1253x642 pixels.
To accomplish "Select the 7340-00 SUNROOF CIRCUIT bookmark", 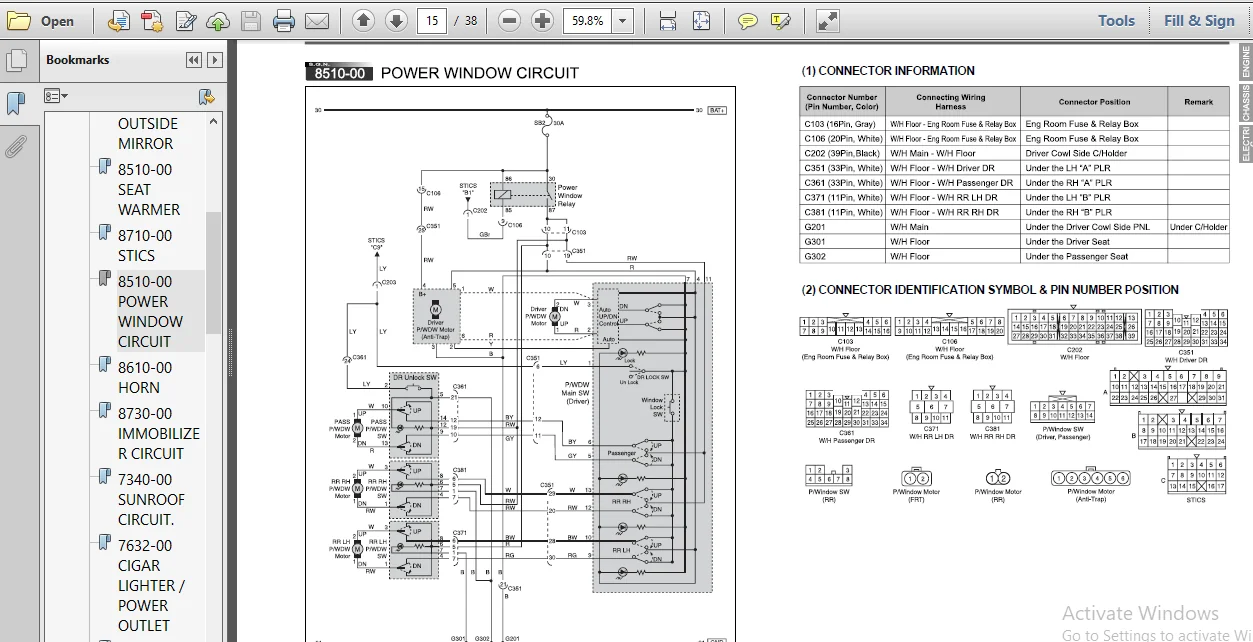I will point(152,499).
